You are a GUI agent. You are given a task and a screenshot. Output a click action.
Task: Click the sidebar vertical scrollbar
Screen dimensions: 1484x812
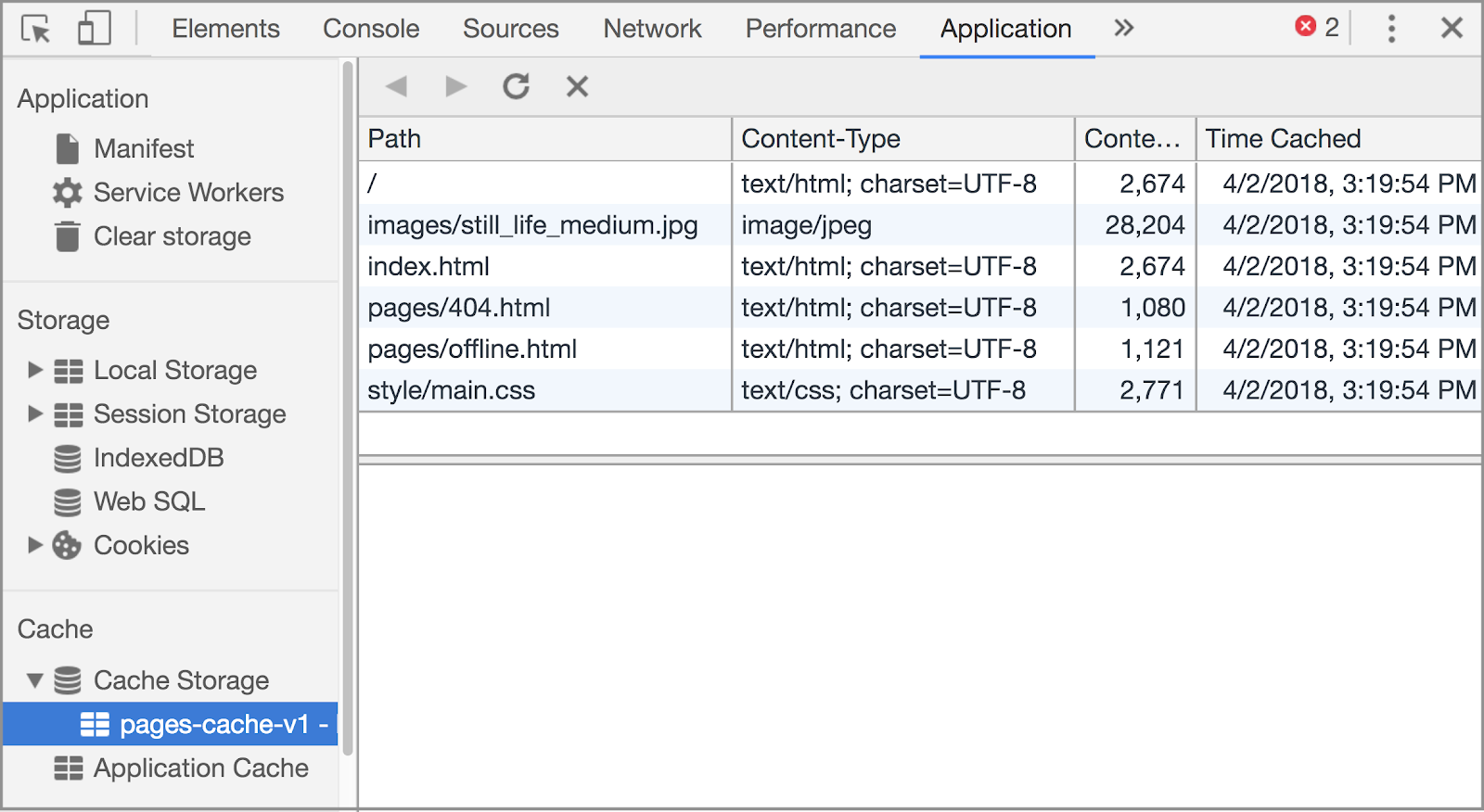[x=348, y=408]
